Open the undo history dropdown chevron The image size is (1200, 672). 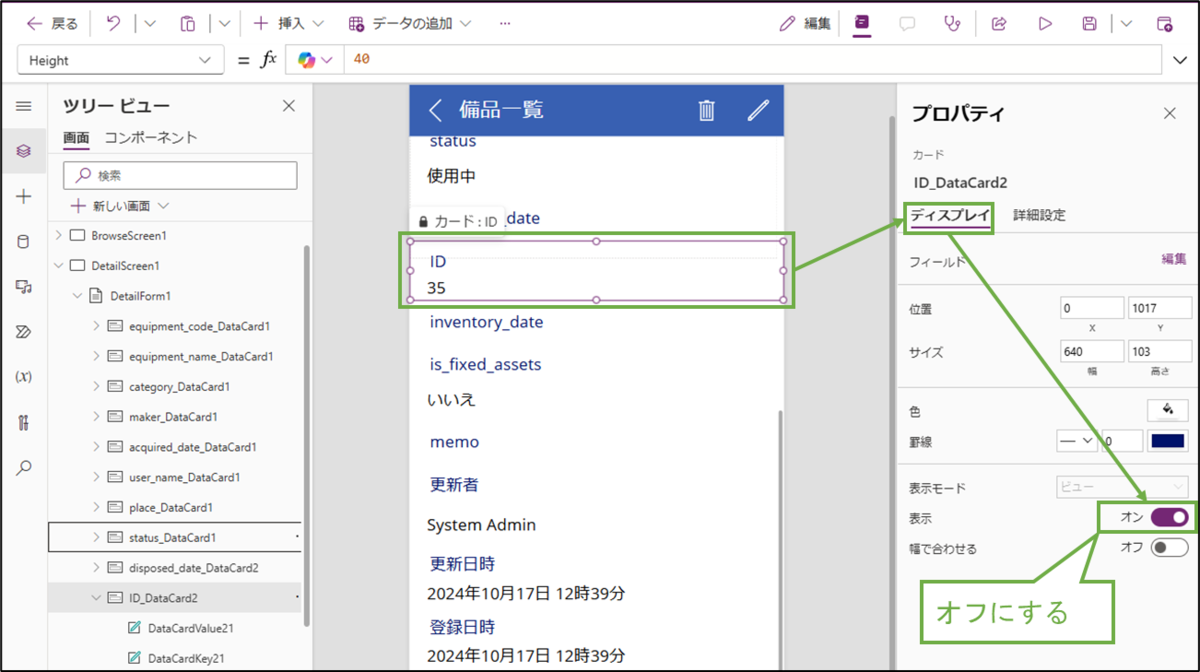pos(150,23)
